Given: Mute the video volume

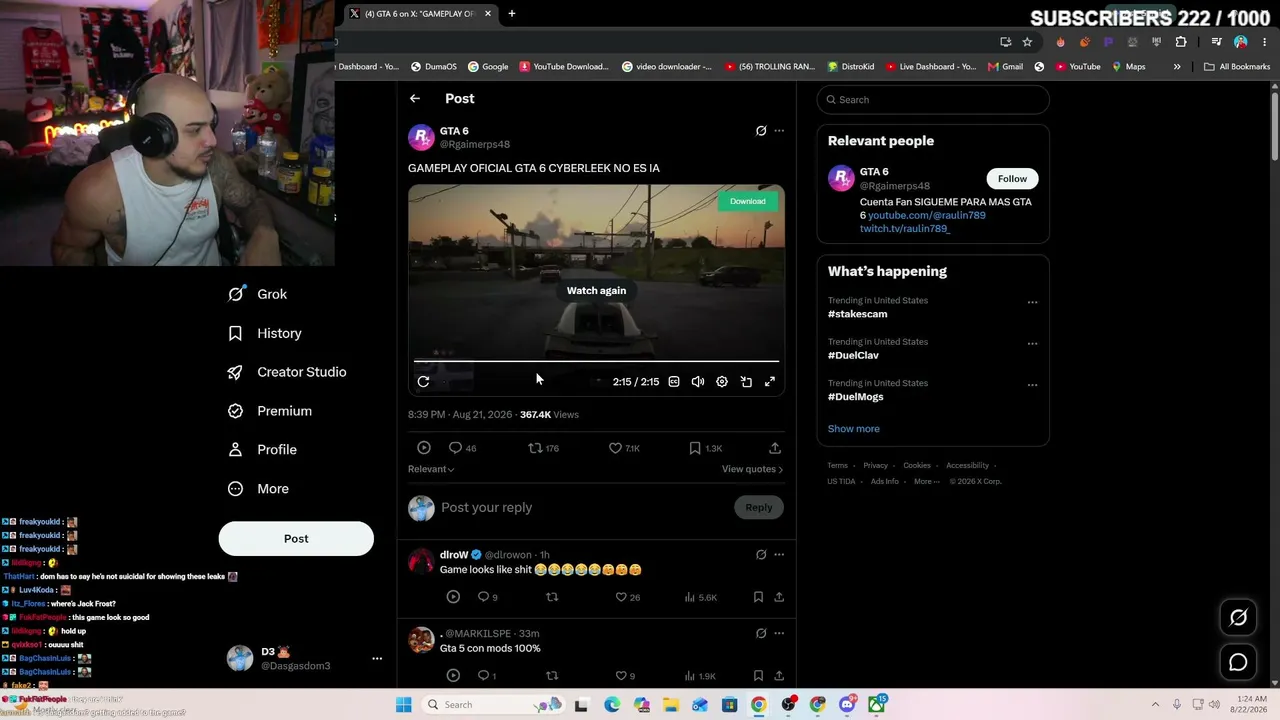Looking at the screenshot, I should coord(698,381).
